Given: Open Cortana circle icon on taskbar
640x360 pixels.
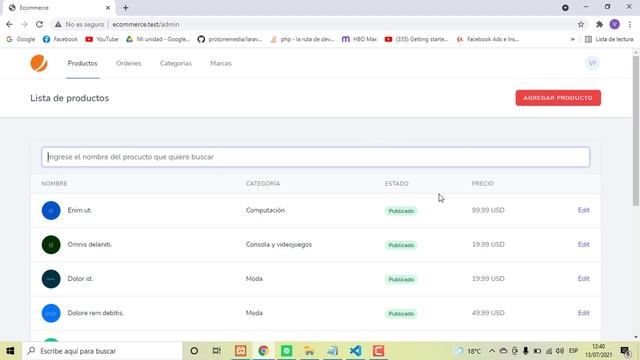Looking at the screenshot, I should [x=194, y=351].
